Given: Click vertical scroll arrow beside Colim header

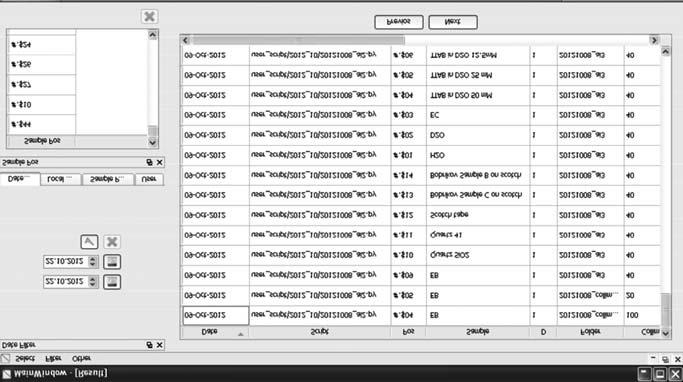Looking at the screenshot, I should (x=666, y=333).
